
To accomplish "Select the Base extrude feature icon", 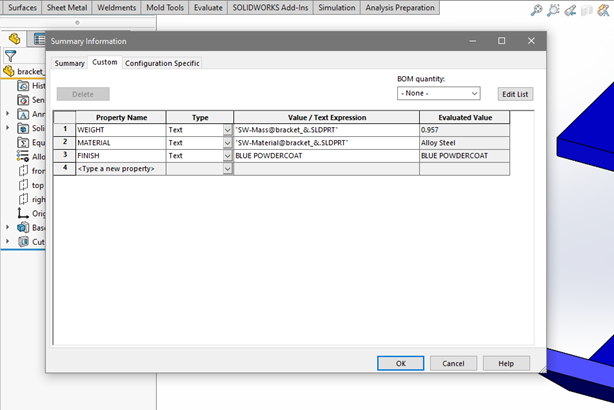I will point(23,228).
